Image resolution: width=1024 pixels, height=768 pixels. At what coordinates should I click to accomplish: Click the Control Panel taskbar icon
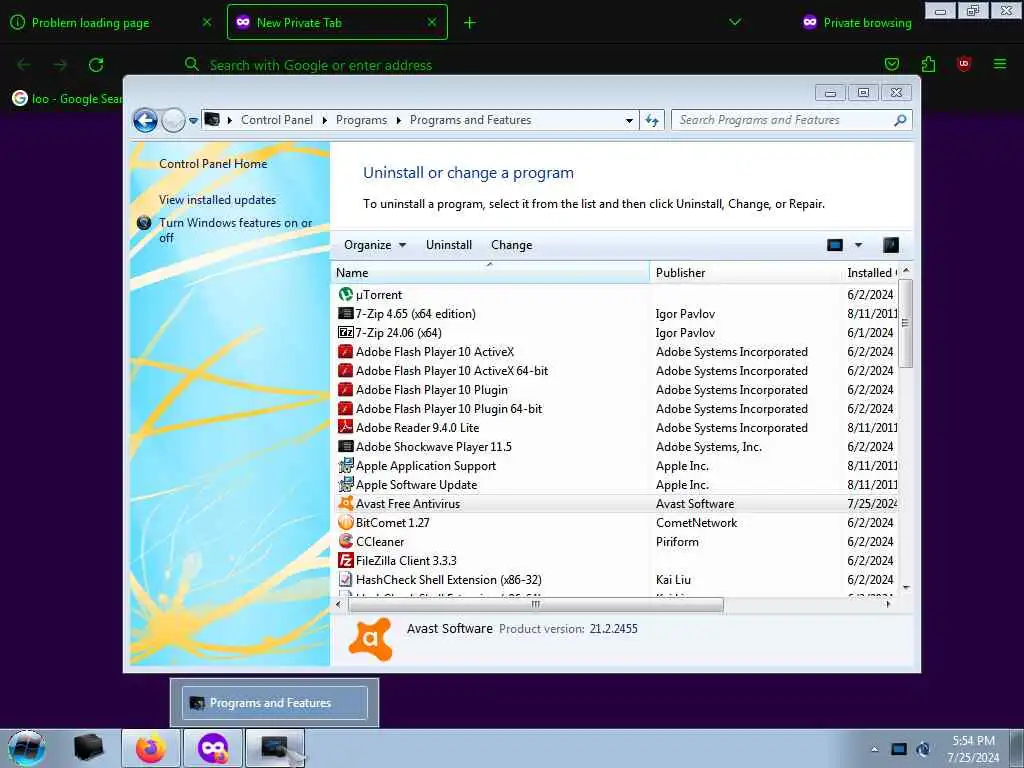pos(275,748)
